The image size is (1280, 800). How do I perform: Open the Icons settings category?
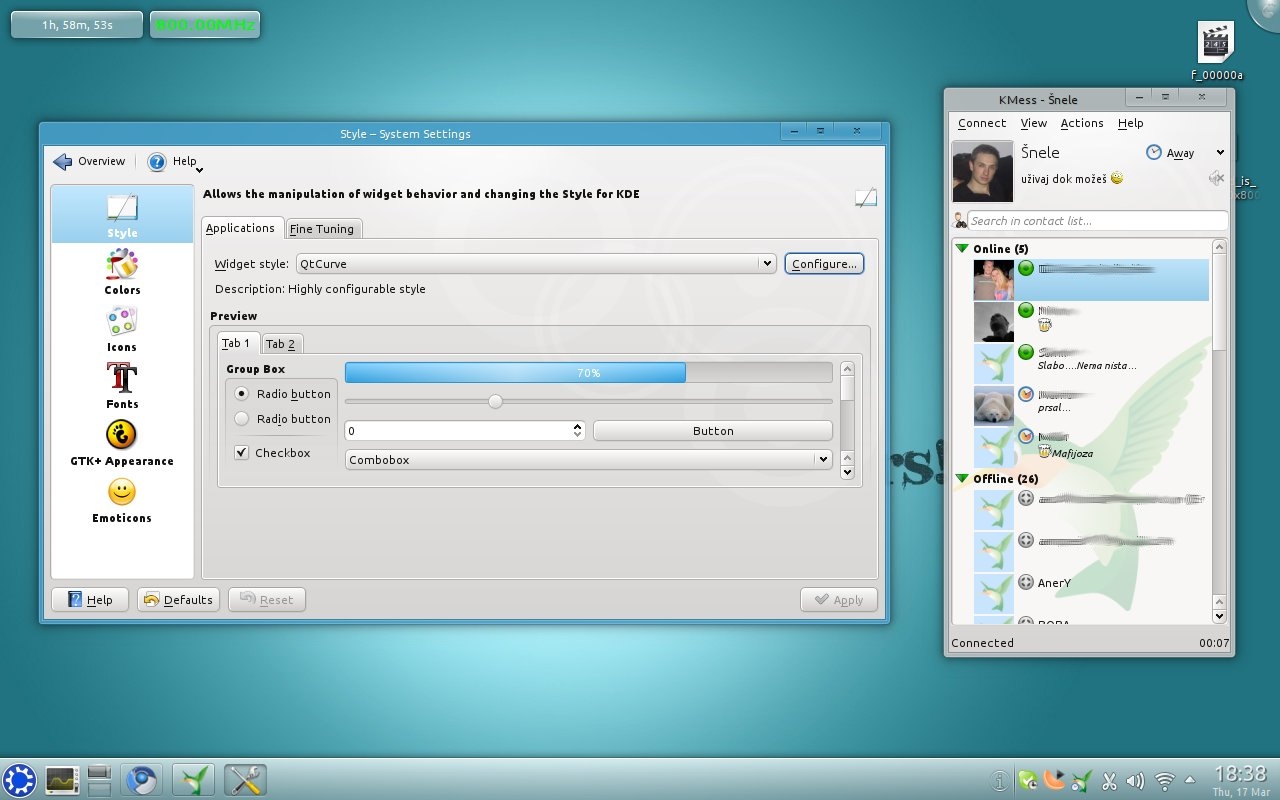(x=122, y=329)
